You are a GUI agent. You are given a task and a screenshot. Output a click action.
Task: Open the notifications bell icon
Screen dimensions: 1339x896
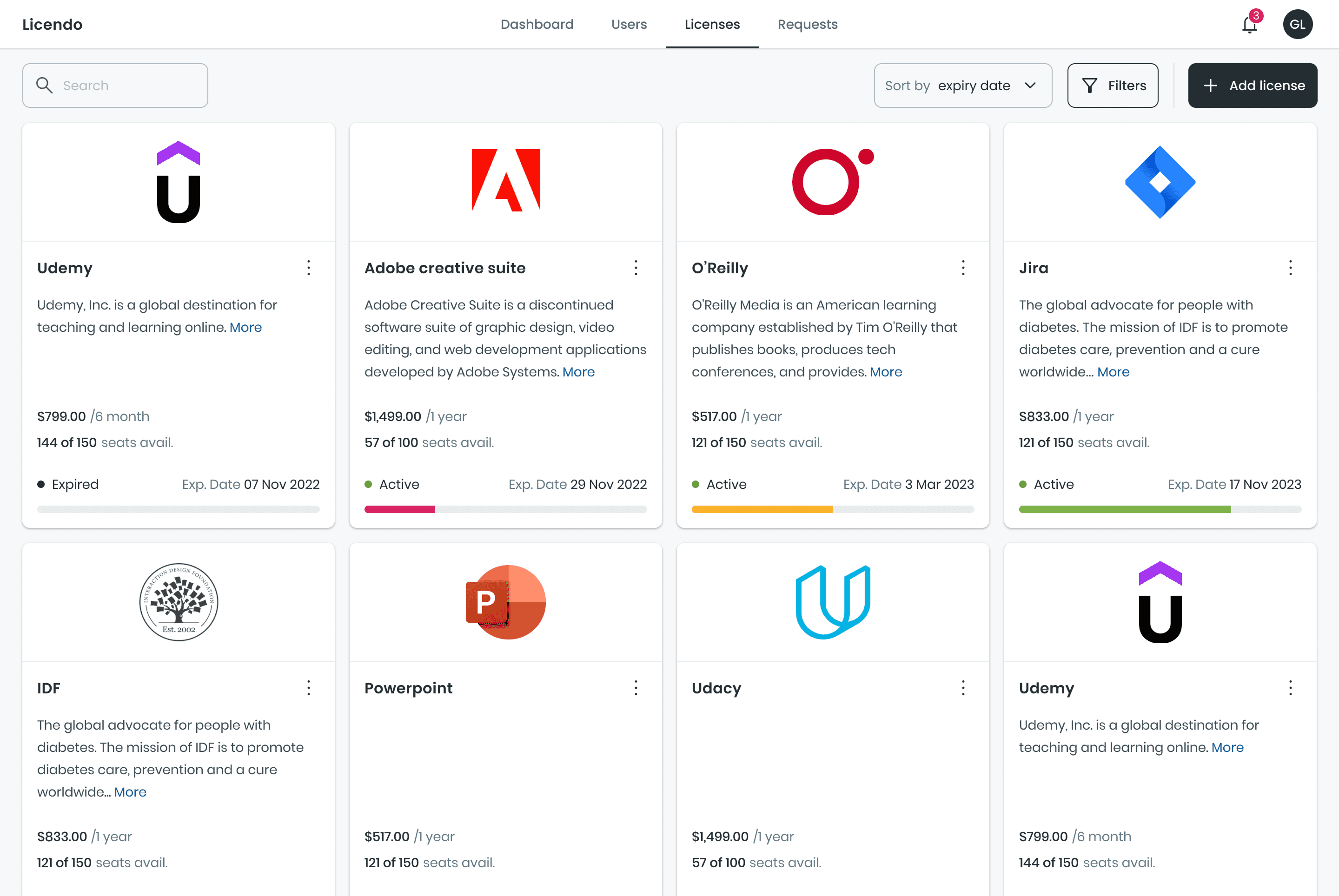tap(1249, 25)
